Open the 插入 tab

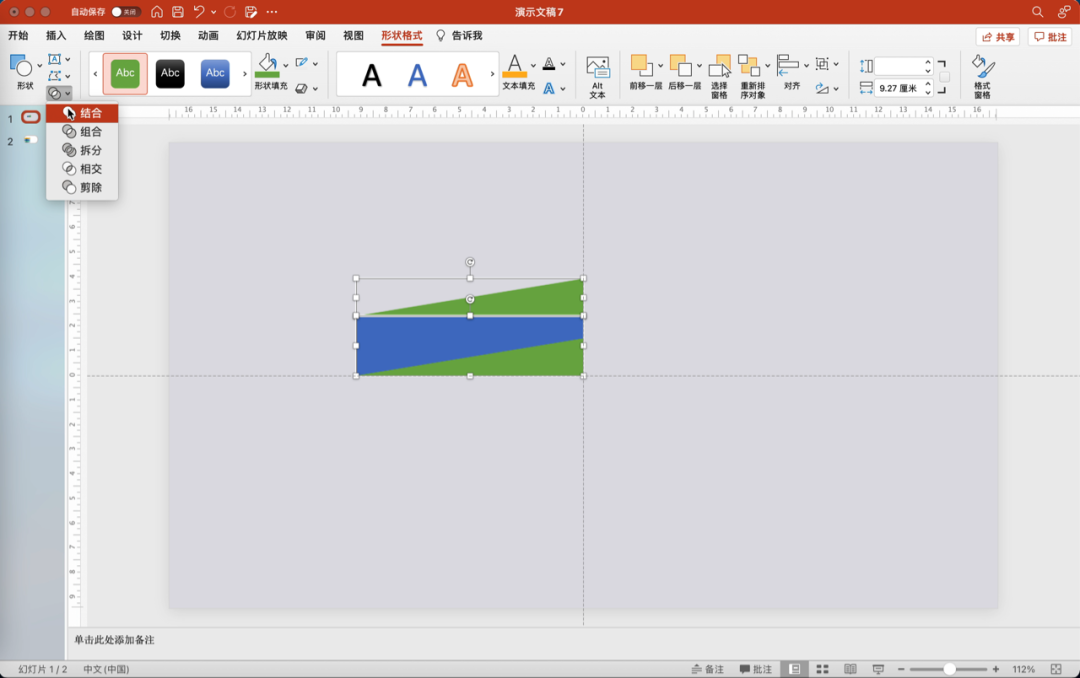tap(56, 36)
